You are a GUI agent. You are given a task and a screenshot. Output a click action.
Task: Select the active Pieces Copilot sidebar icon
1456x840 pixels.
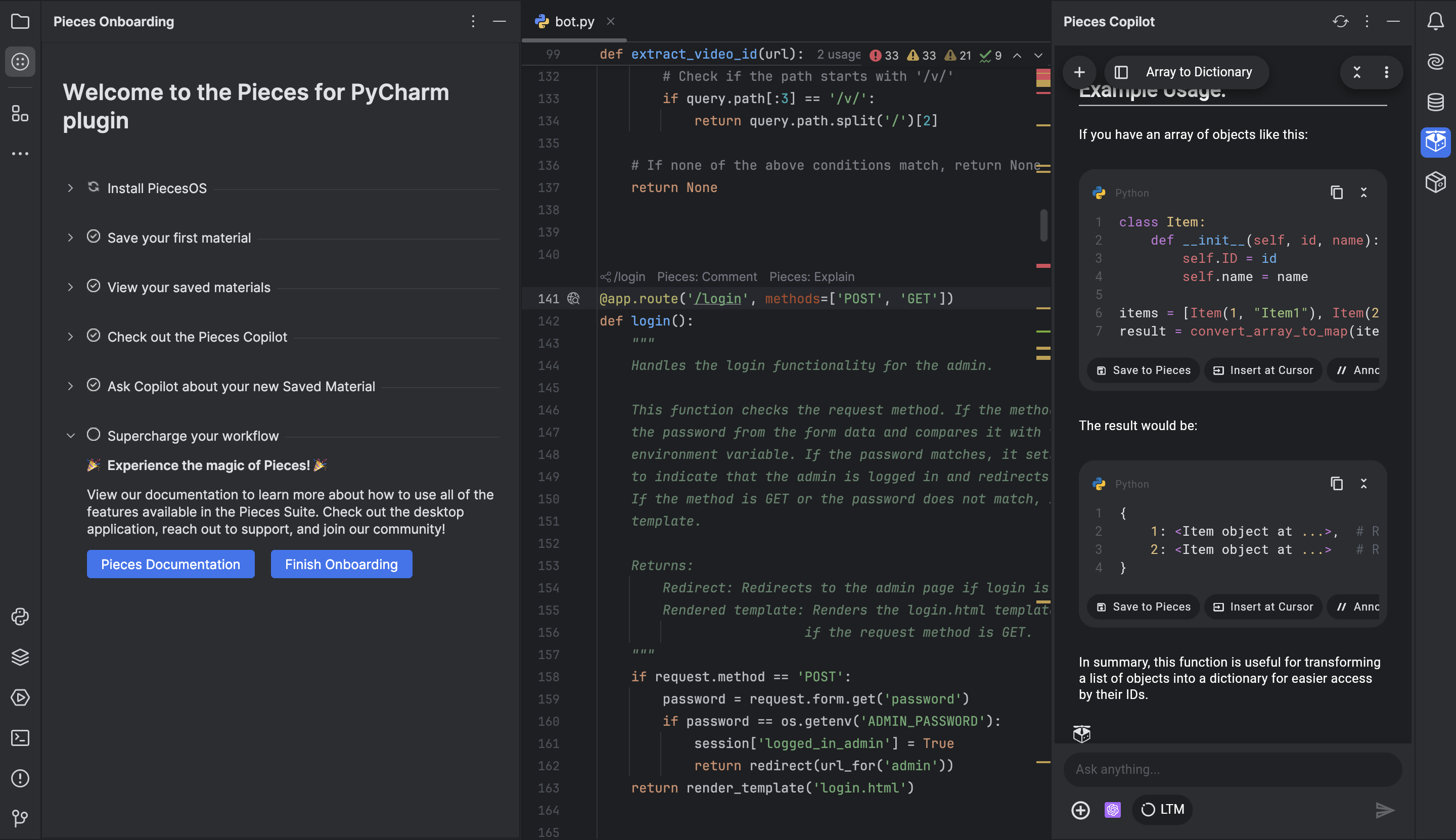1435,142
